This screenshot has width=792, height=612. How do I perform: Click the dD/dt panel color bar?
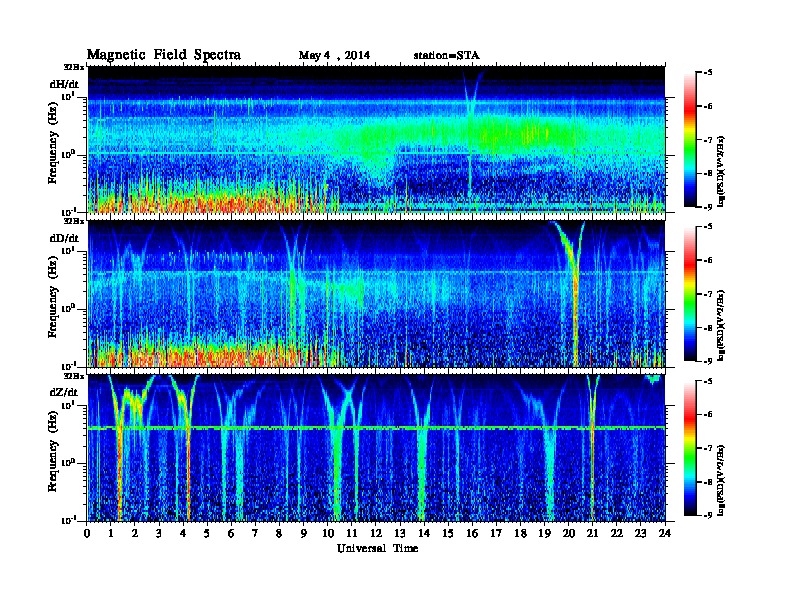[690, 293]
